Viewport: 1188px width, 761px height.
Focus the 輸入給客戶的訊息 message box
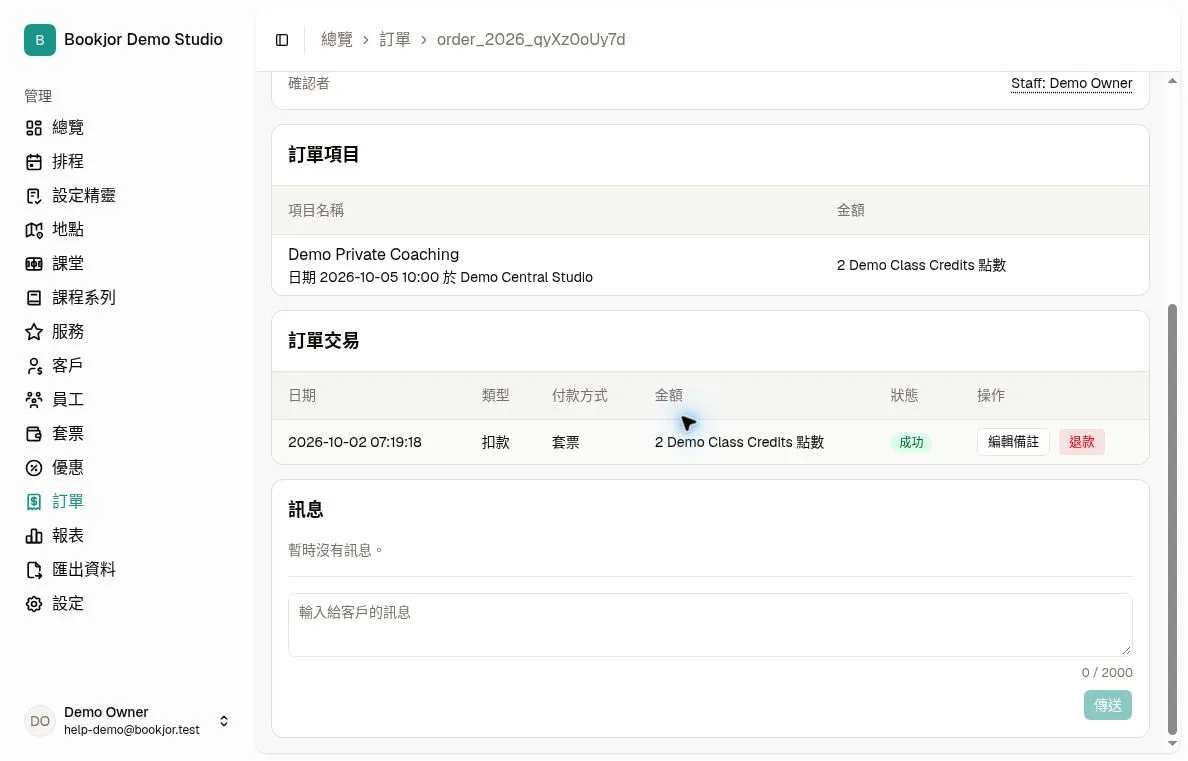(710, 625)
